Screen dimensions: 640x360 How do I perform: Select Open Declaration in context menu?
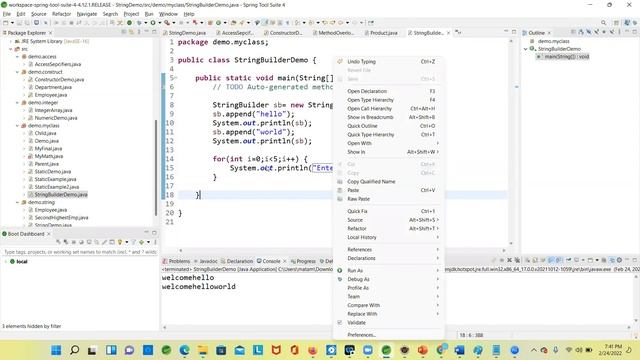click(388, 91)
